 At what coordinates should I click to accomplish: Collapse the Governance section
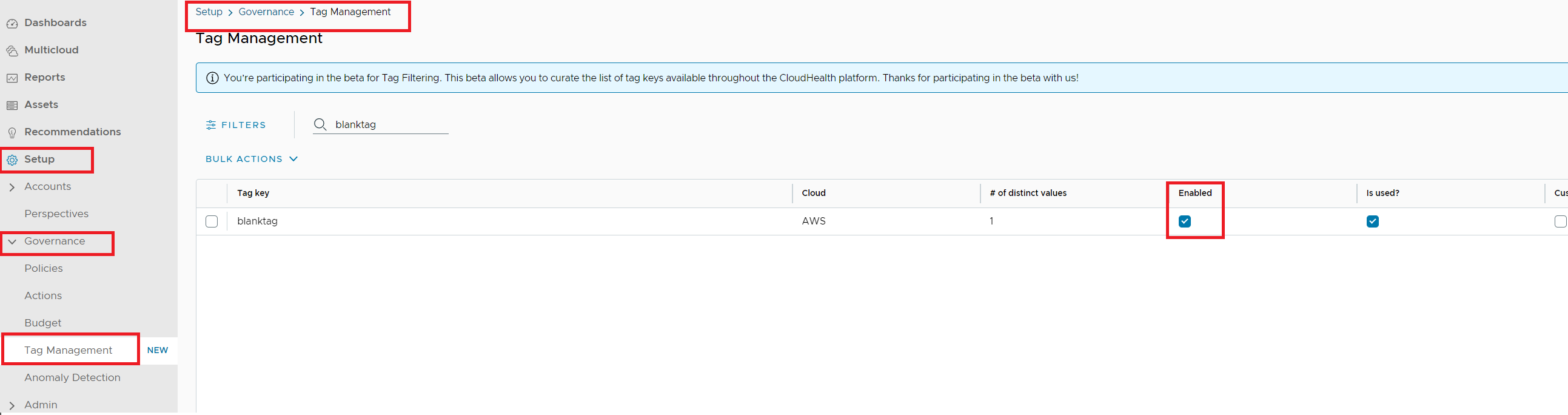coord(12,242)
